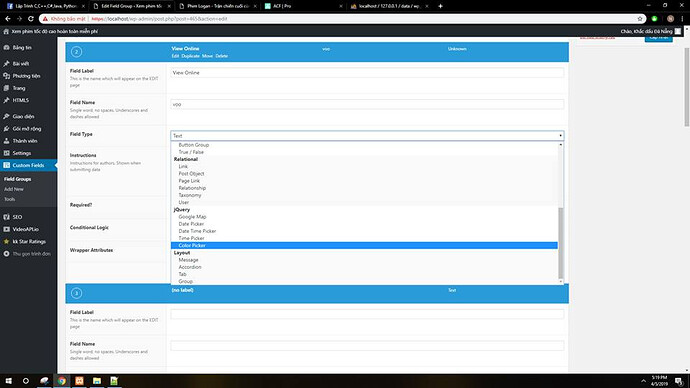The height and width of the screenshot is (388, 690).
Task: Click the View Online Field Label input
Action: [x=367, y=73]
